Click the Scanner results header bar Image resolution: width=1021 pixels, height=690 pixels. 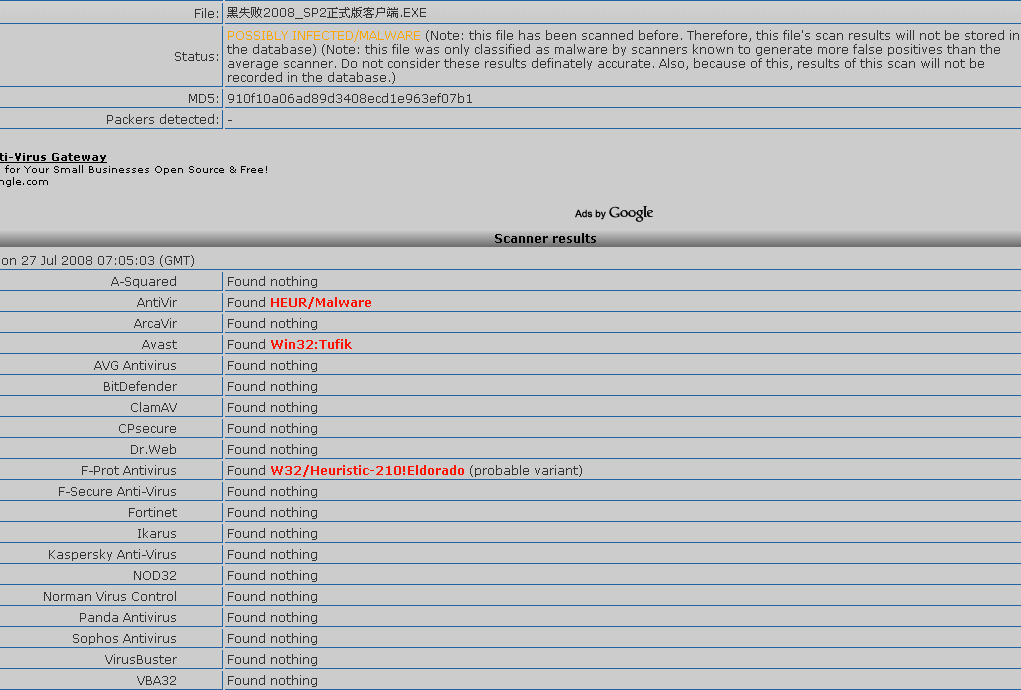click(545, 239)
